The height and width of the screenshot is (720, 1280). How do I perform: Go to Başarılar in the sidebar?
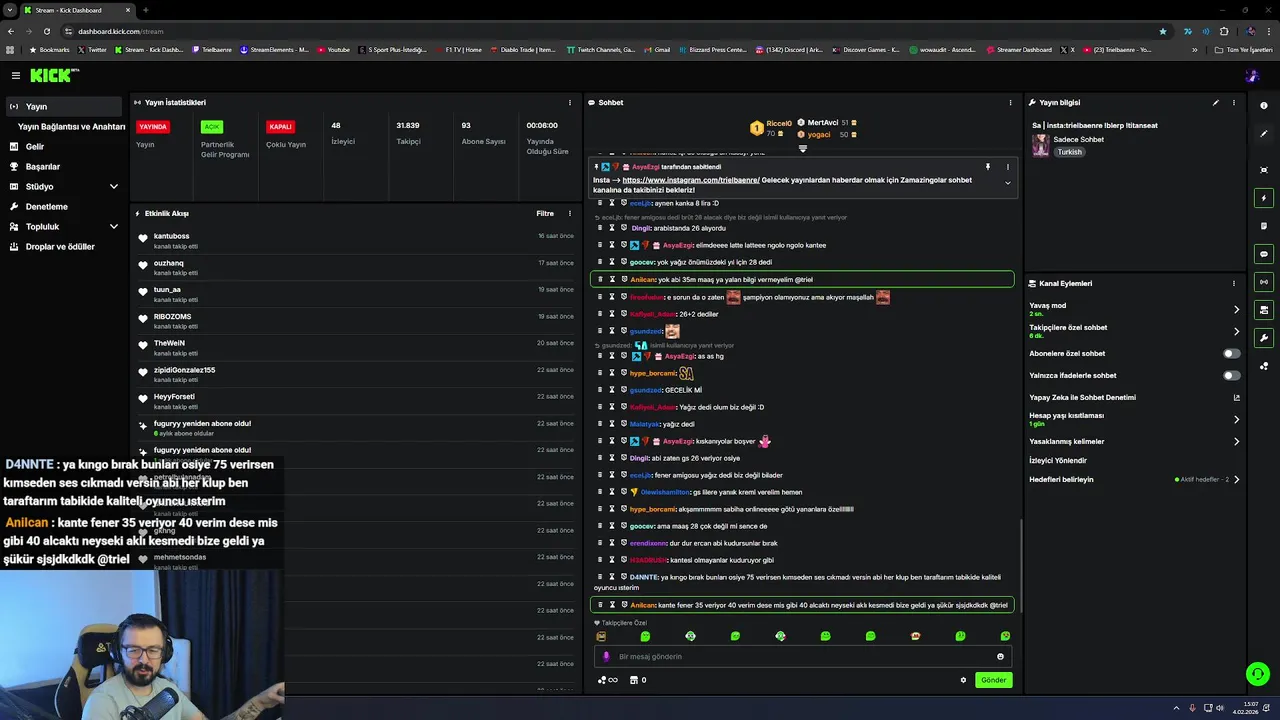click(x=62, y=166)
